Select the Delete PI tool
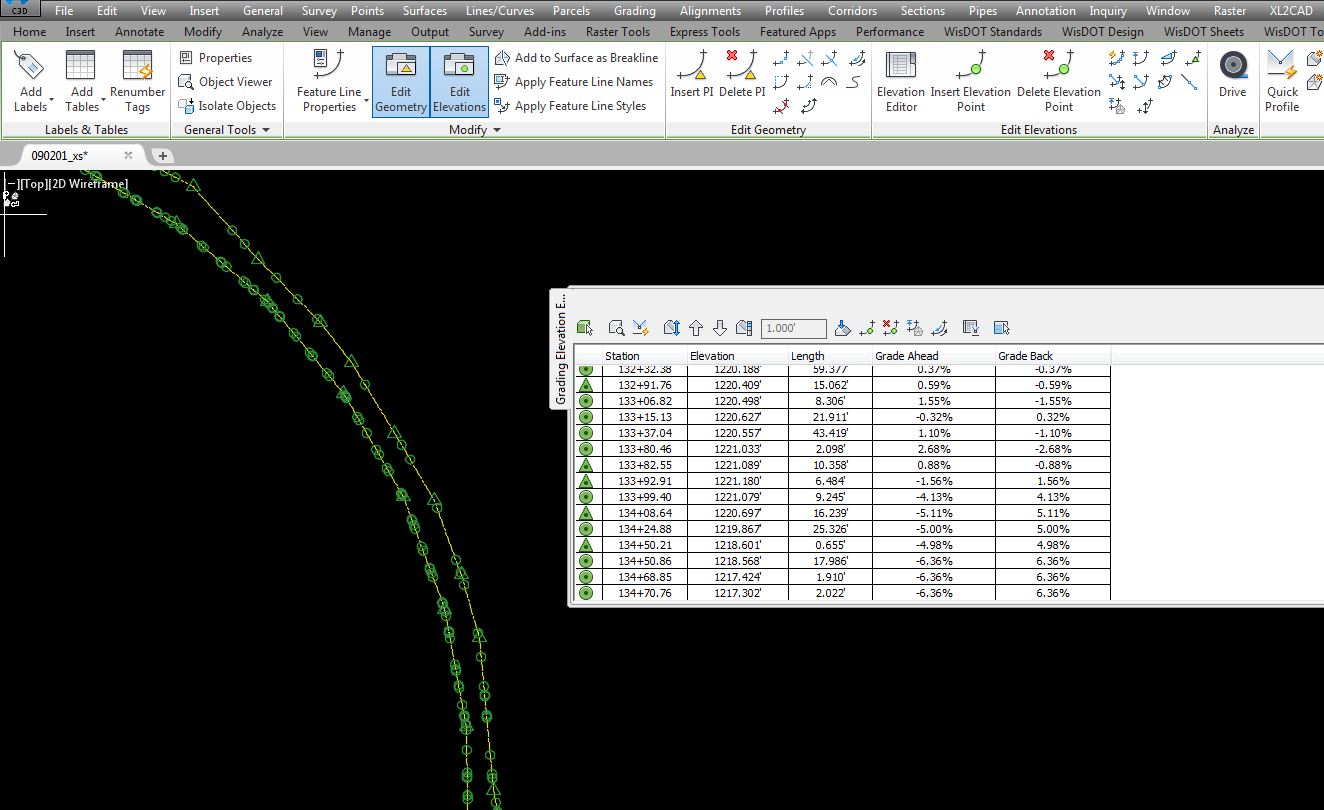The width and height of the screenshot is (1324, 810). (740, 80)
